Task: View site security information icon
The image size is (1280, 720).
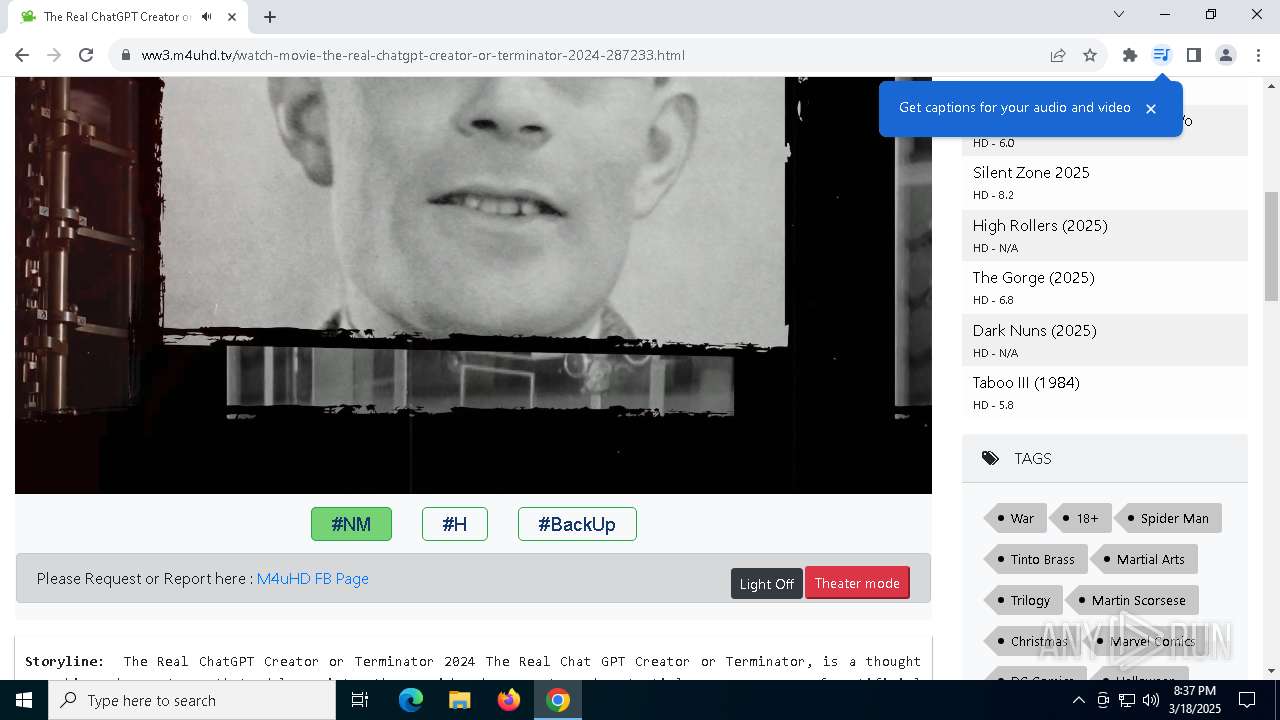Action: coord(126,55)
